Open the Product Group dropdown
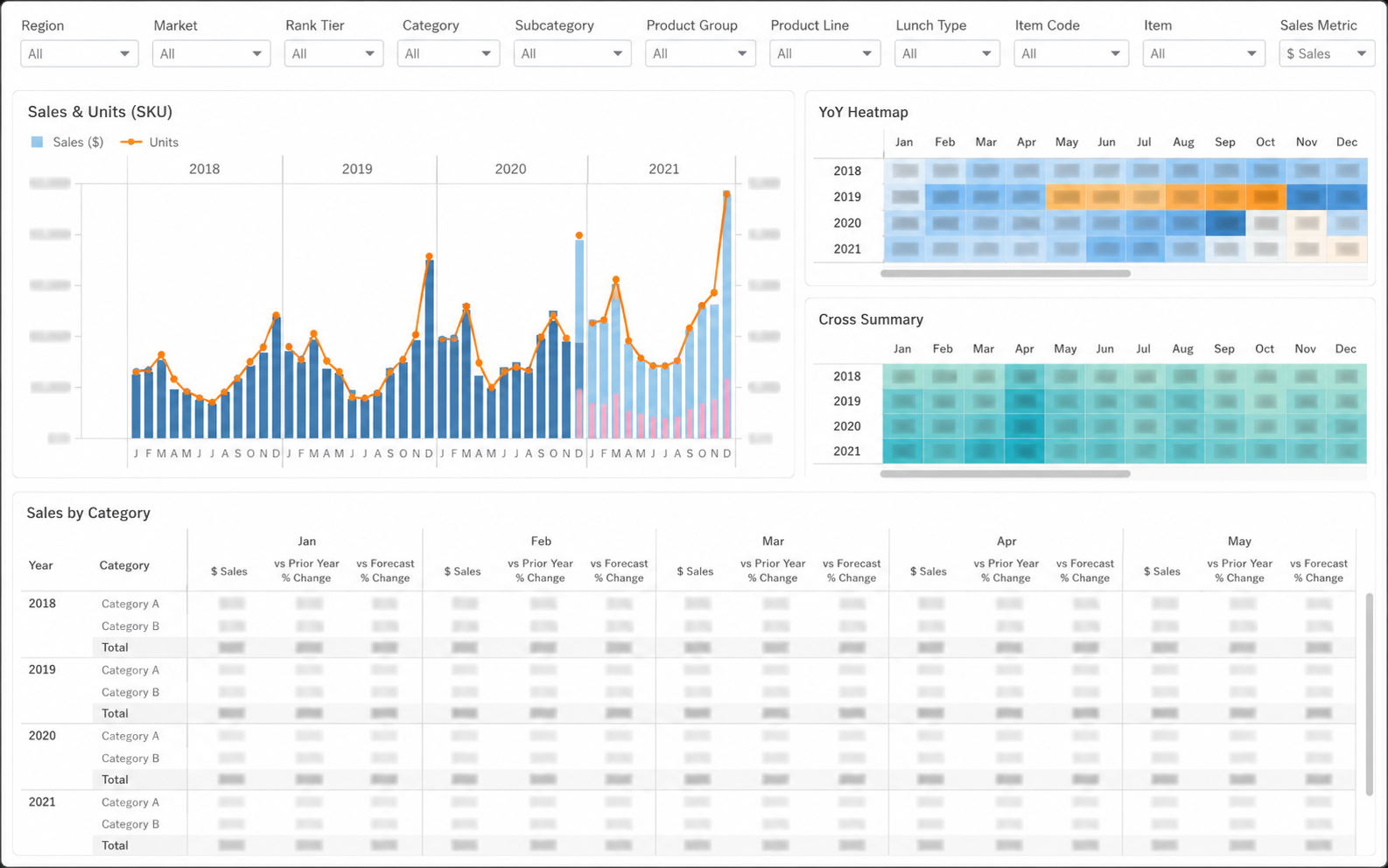The image size is (1388, 868). 700,53
